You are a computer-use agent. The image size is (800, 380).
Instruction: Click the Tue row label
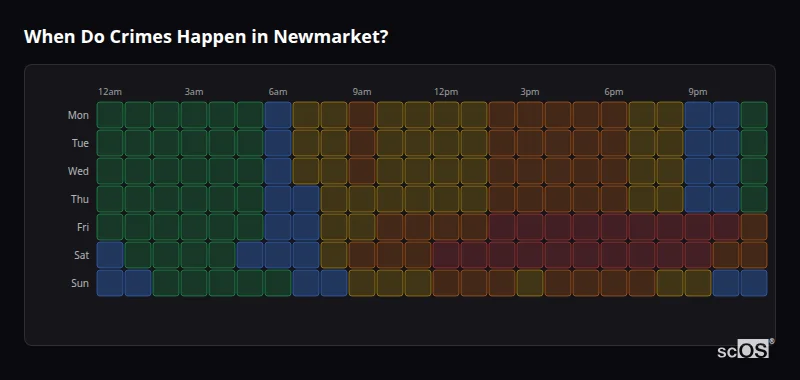pos(80,143)
